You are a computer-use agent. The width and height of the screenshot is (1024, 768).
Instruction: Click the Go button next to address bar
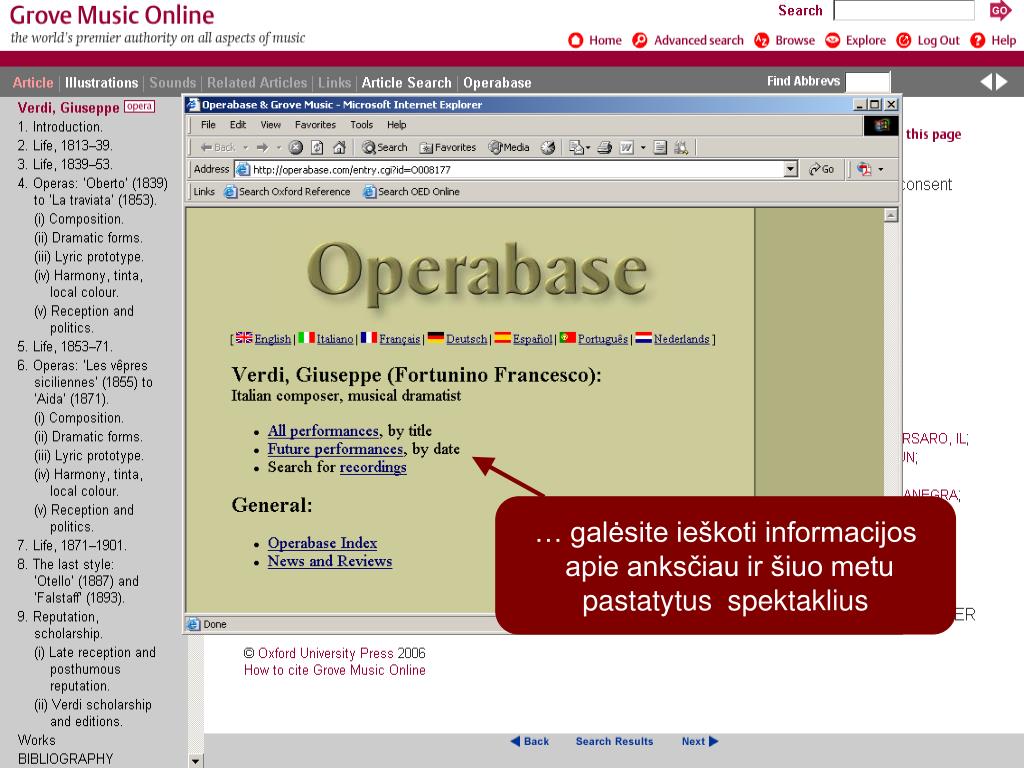[821, 169]
